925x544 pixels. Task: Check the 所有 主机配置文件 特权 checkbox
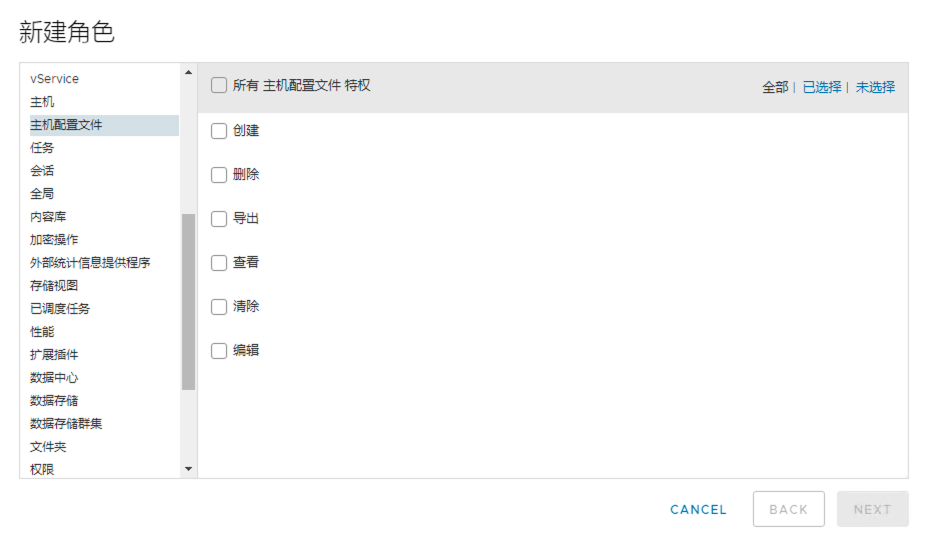click(x=219, y=86)
